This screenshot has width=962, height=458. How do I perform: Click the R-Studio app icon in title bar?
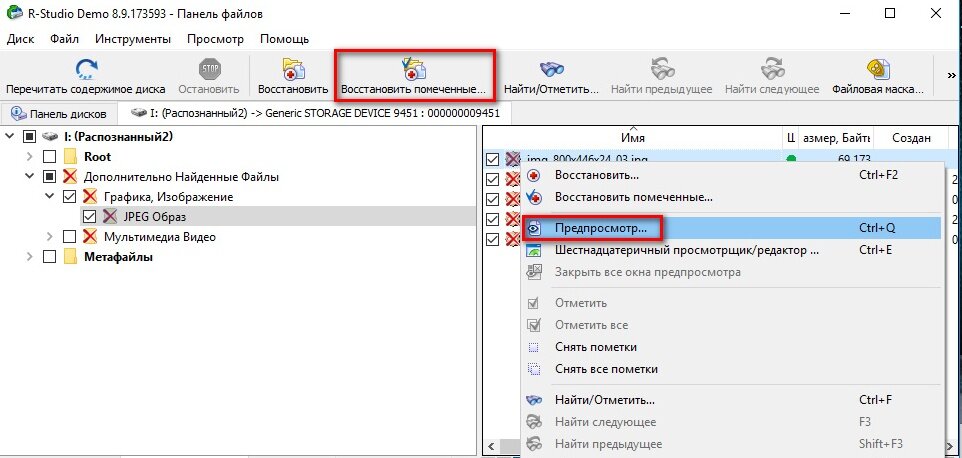click(x=13, y=13)
